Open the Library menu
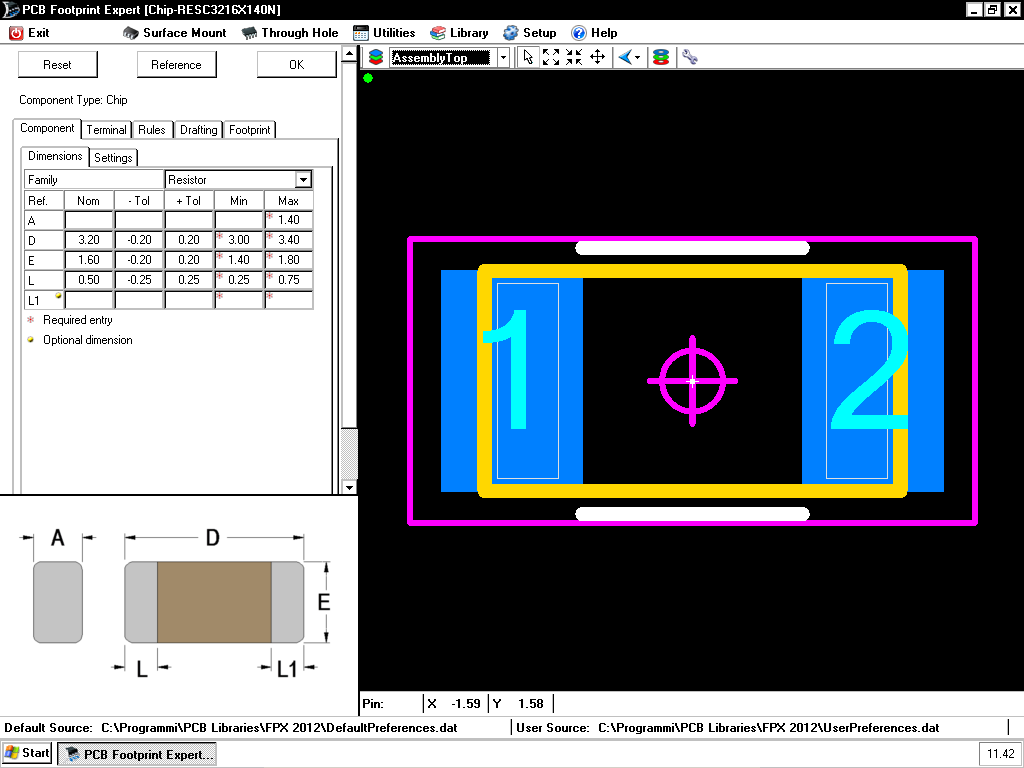This screenshot has width=1024, height=768. pyautogui.click(x=459, y=33)
